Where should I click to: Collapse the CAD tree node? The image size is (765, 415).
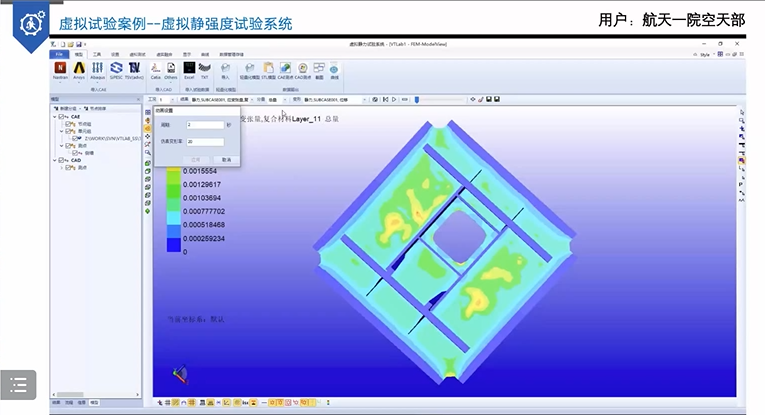click(x=55, y=160)
